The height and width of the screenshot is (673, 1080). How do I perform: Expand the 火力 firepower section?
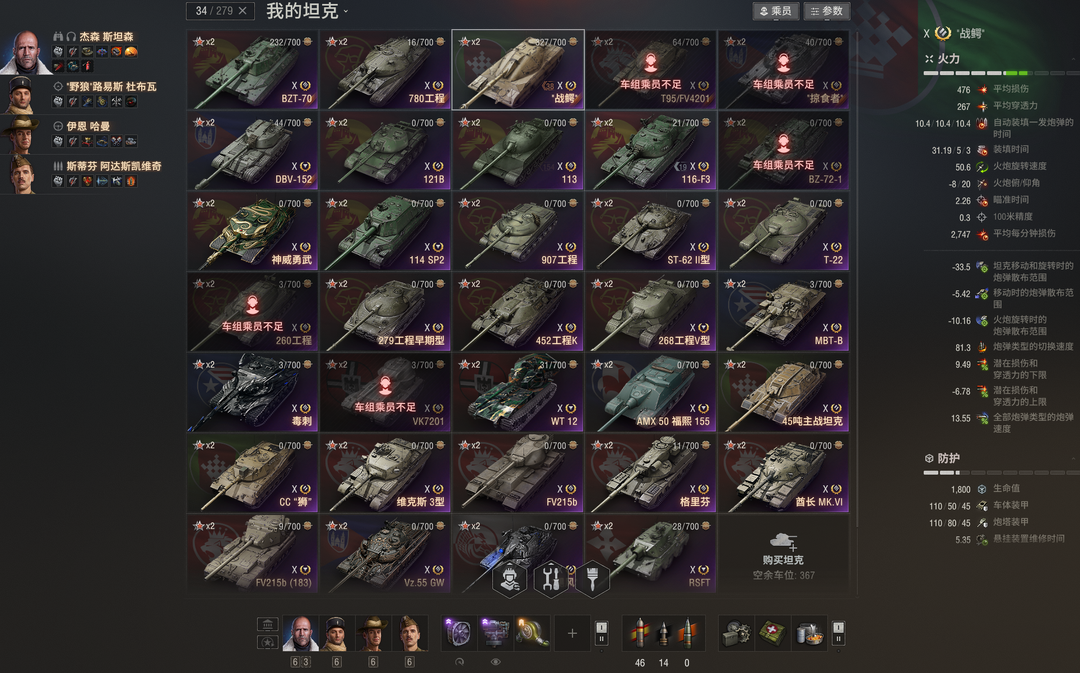(x=943, y=59)
